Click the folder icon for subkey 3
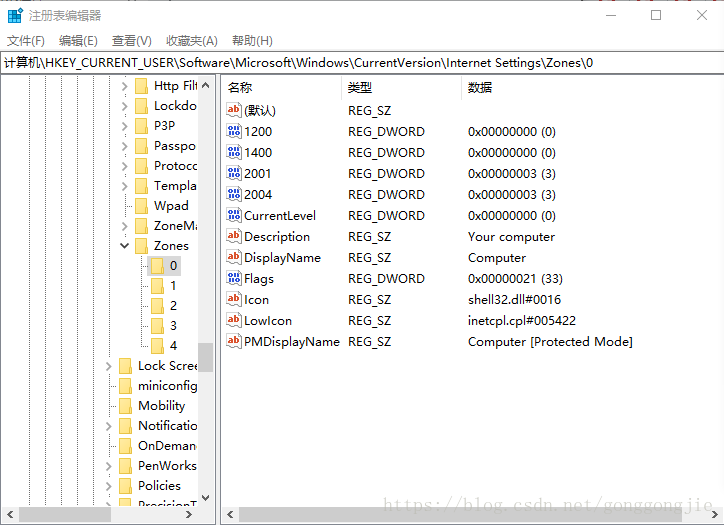Image resolution: width=724 pixels, height=525 pixels. (x=157, y=325)
